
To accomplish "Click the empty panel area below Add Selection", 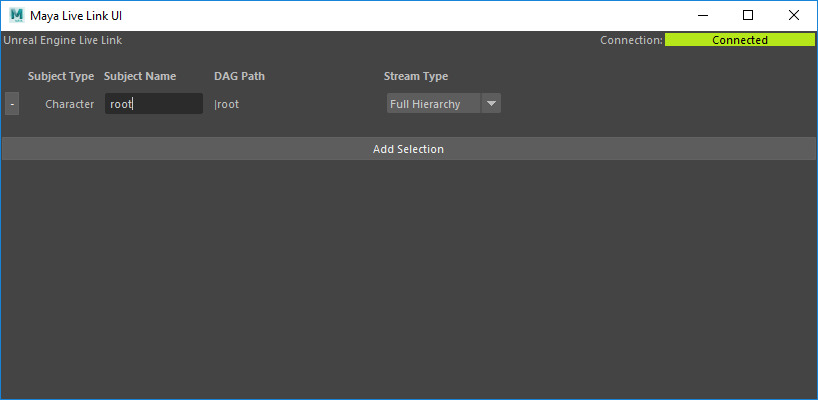I will (x=408, y=280).
